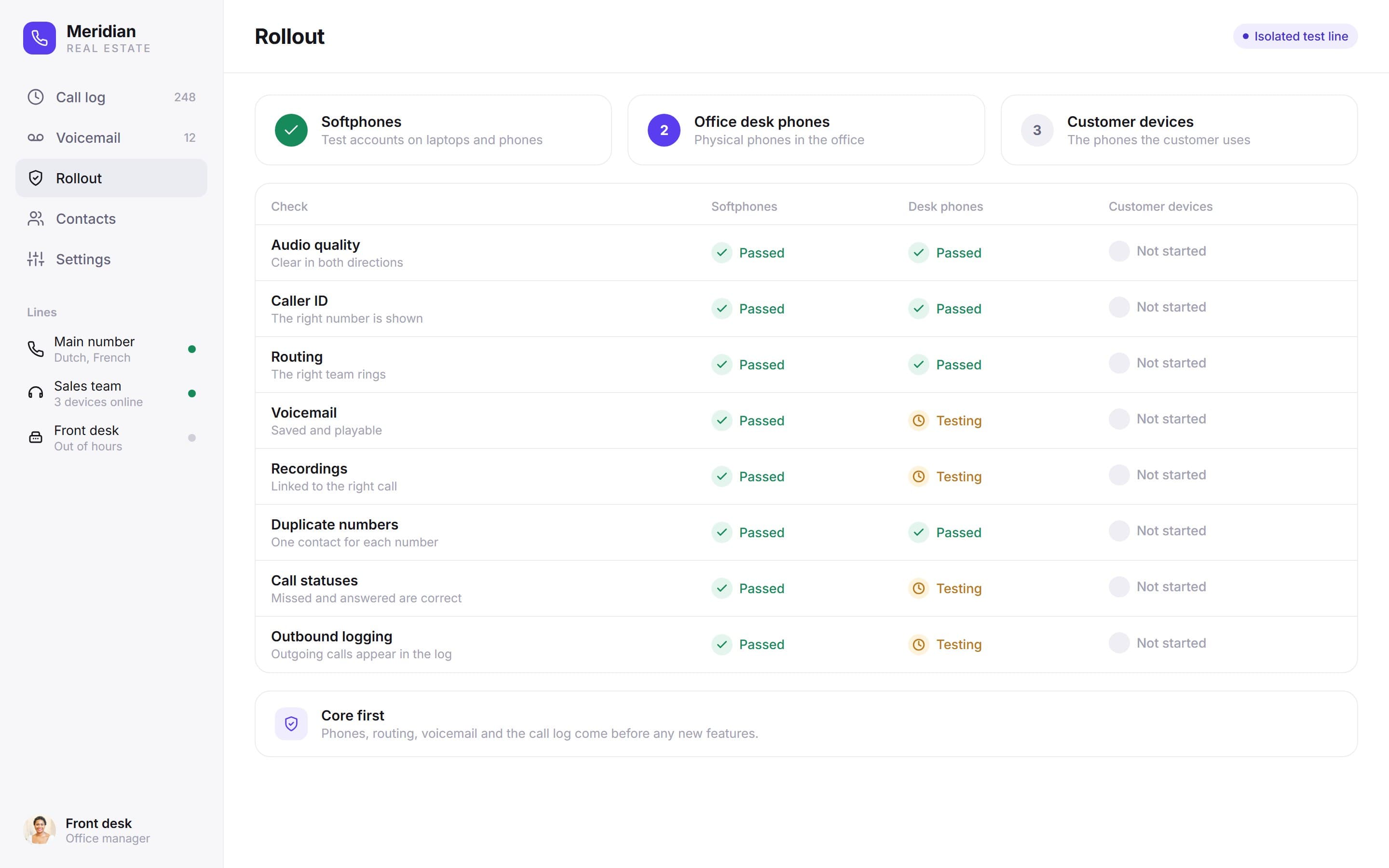The width and height of the screenshot is (1389, 868).
Task: Click the Voicemail desk phones Testing clock icon
Action: point(919,421)
